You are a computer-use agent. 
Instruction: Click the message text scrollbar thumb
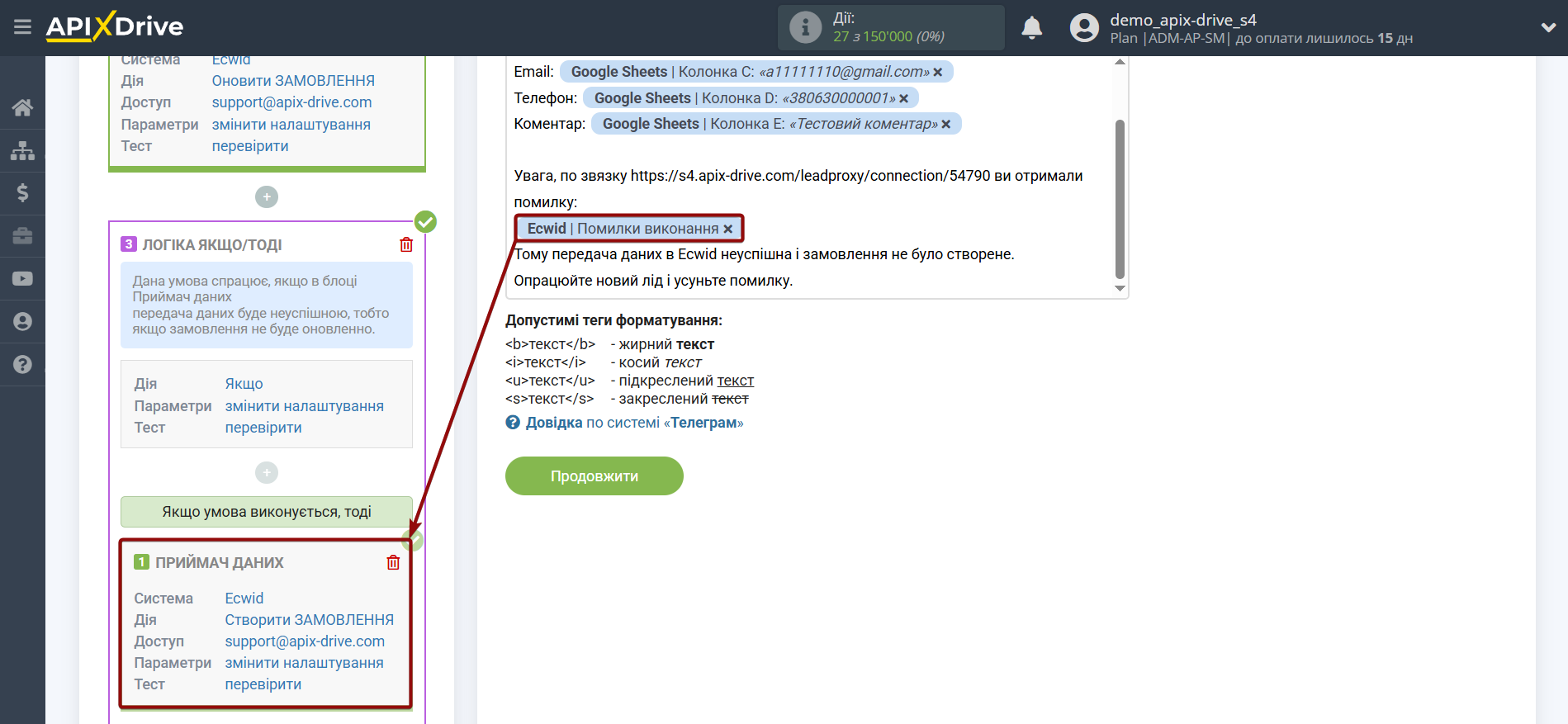(x=1120, y=199)
